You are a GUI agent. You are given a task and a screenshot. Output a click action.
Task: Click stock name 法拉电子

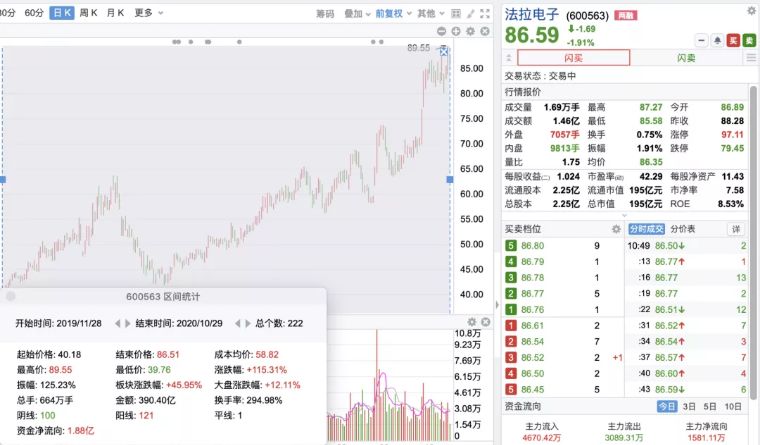(532, 14)
